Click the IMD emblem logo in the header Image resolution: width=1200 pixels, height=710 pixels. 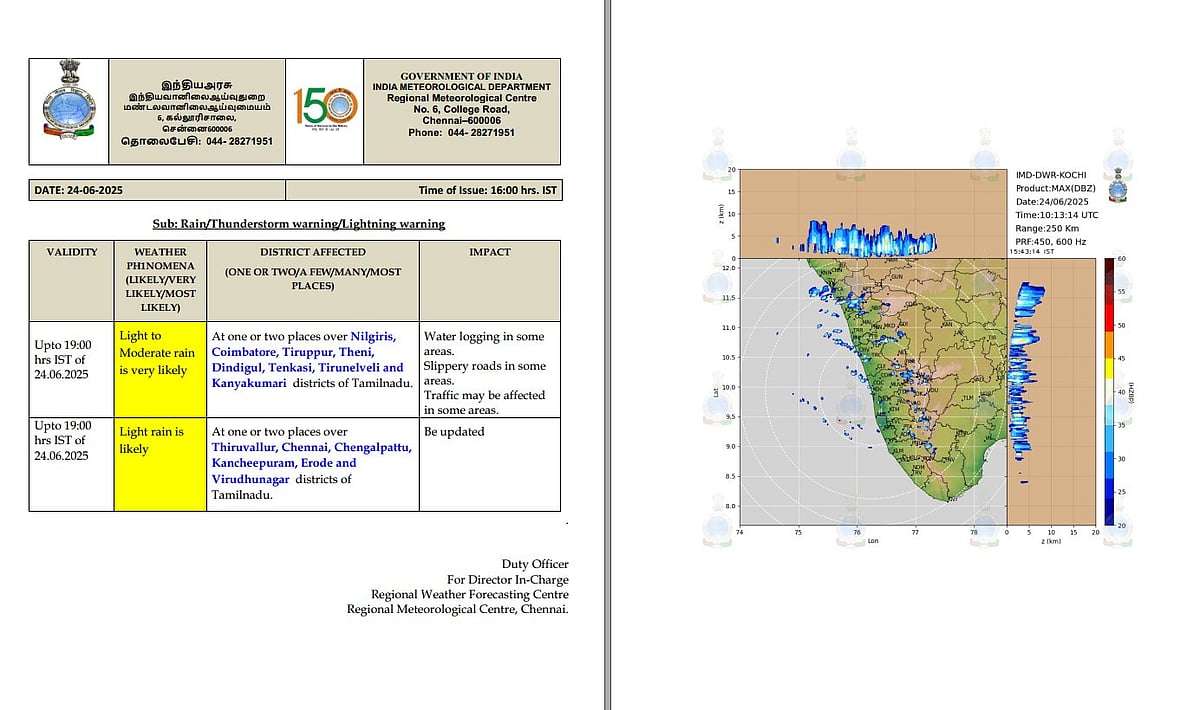pos(66,111)
